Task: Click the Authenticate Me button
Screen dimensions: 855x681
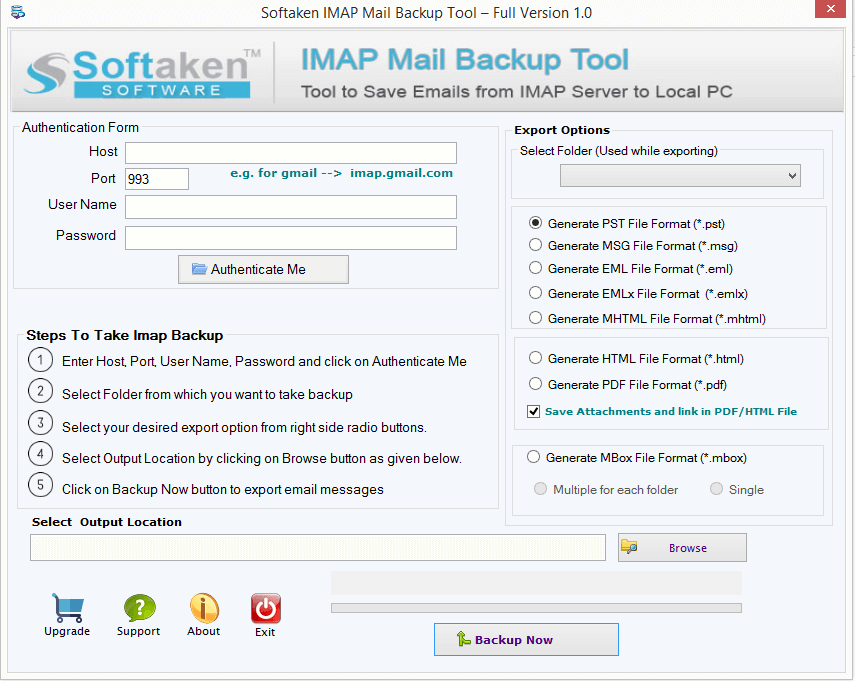Action: 263,269
